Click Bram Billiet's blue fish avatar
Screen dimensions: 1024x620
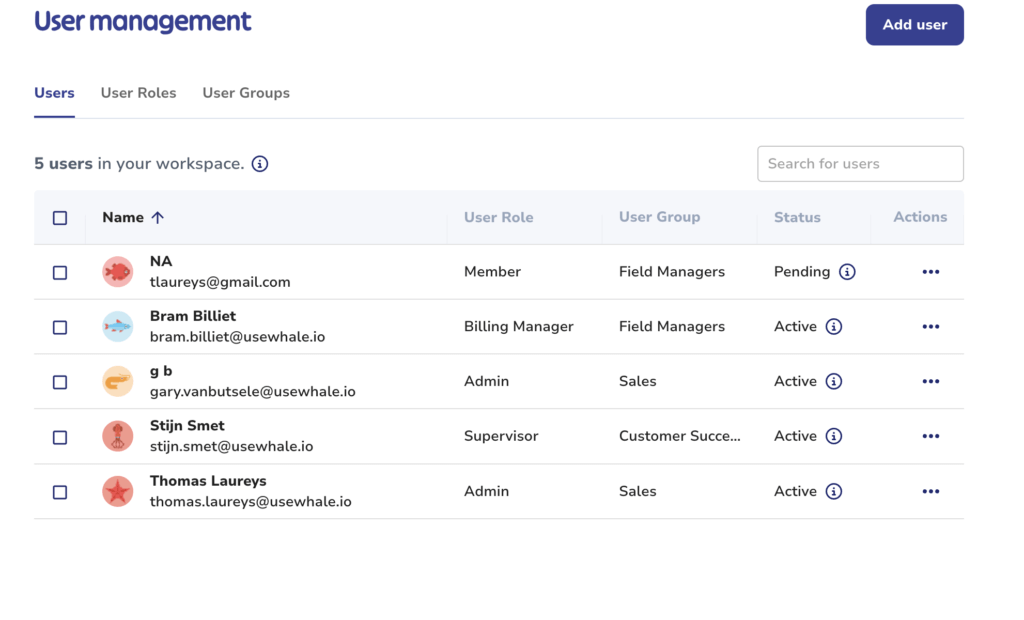pyautogui.click(x=118, y=327)
